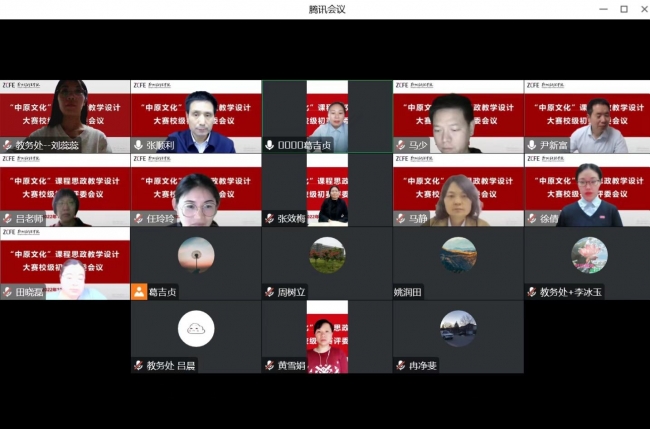This screenshot has width=650, height=429.
Task: Click mic icon beside 教务处 吕晨
Action: 139,365
